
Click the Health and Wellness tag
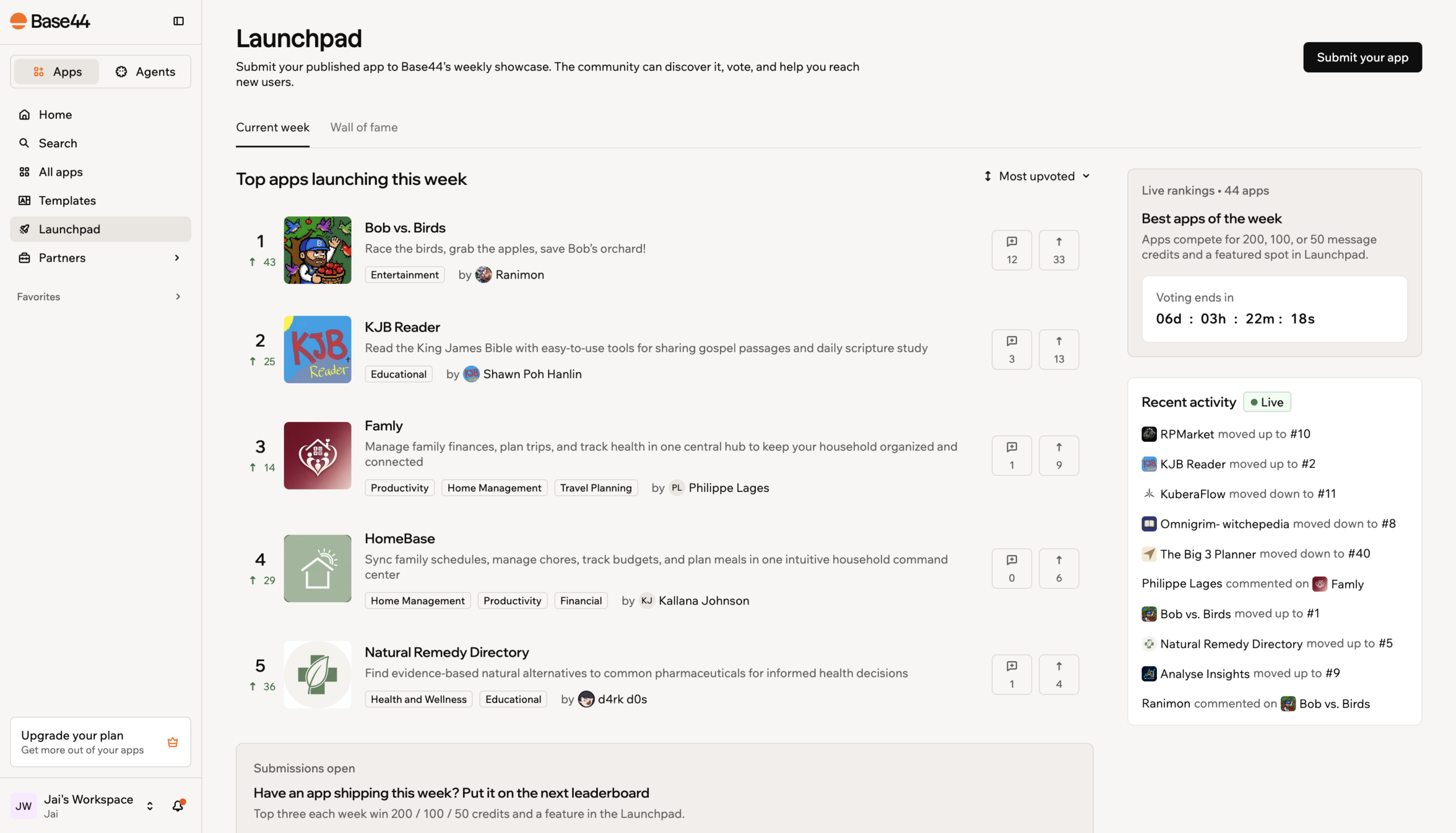point(418,699)
